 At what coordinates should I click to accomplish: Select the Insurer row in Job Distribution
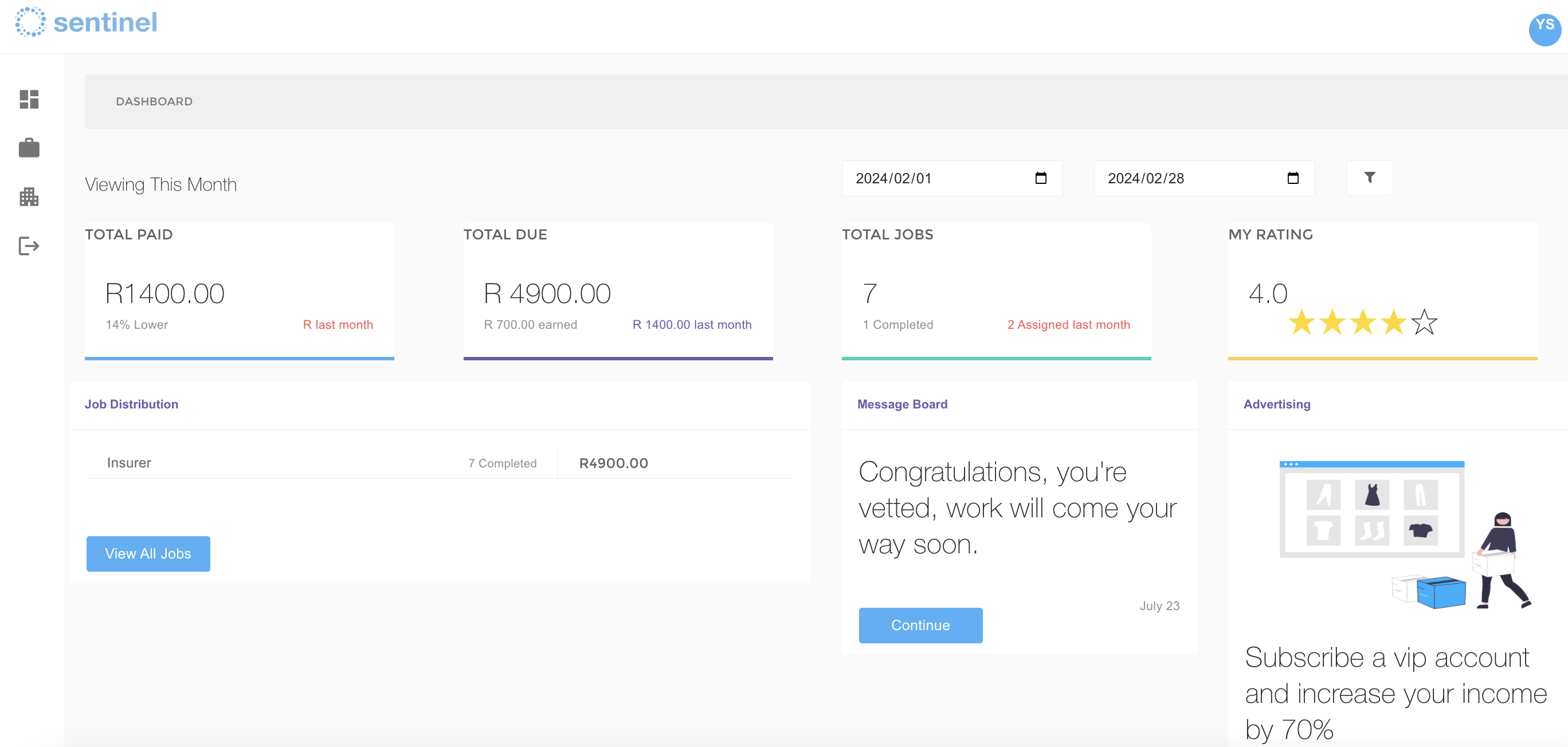(128, 463)
